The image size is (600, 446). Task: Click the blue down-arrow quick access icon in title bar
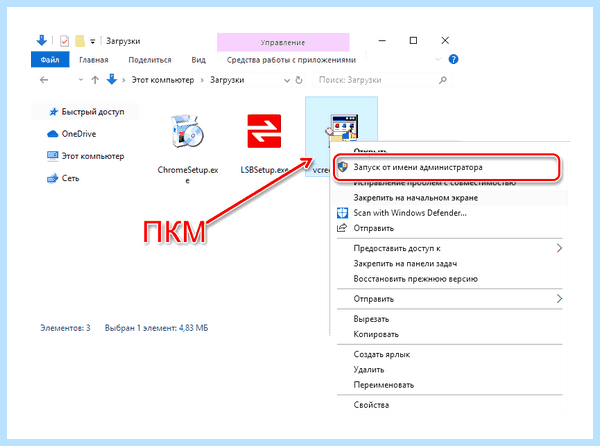pos(41,40)
